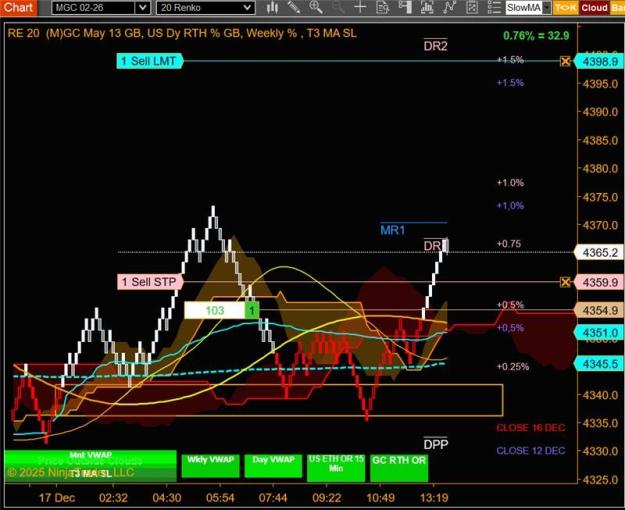
Task: Toggle the Wkly VWAP button
Action: (210, 465)
